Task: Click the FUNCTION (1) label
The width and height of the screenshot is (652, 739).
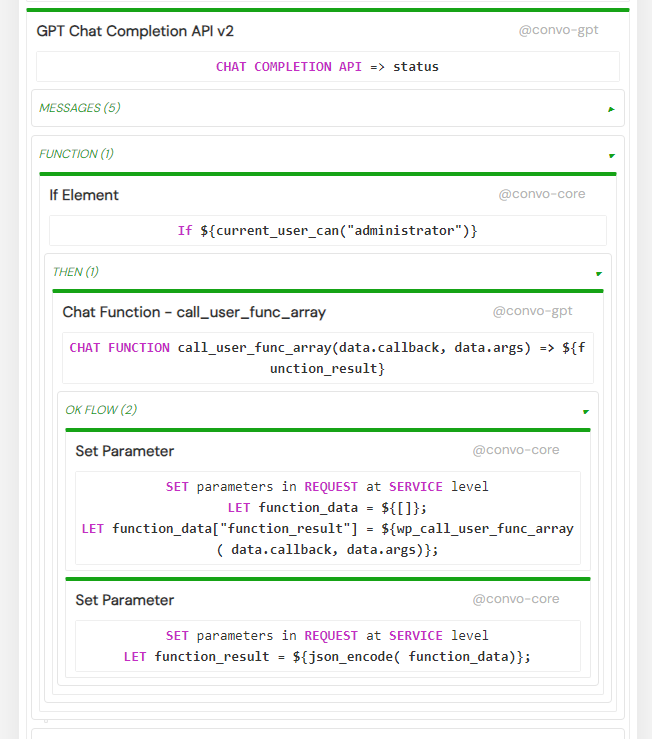Action: point(76,154)
